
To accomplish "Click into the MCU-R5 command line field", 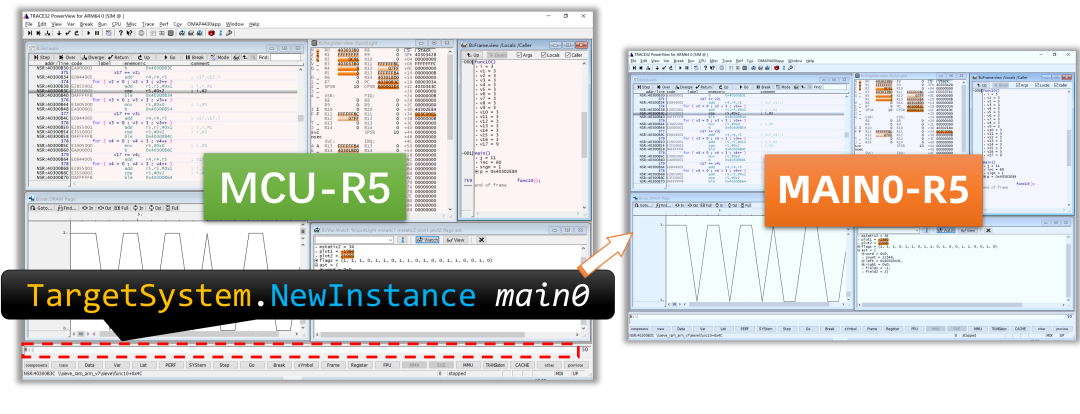I will (300, 350).
